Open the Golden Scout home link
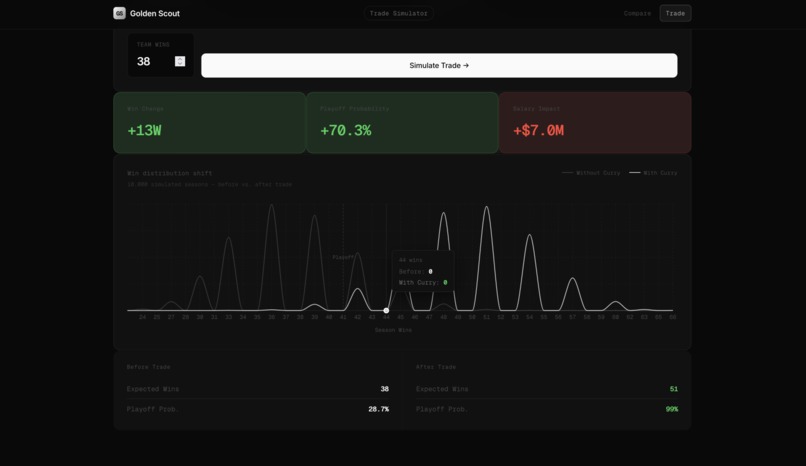The height and width of the screenshot is (466, 806). (x=146, y=13)
